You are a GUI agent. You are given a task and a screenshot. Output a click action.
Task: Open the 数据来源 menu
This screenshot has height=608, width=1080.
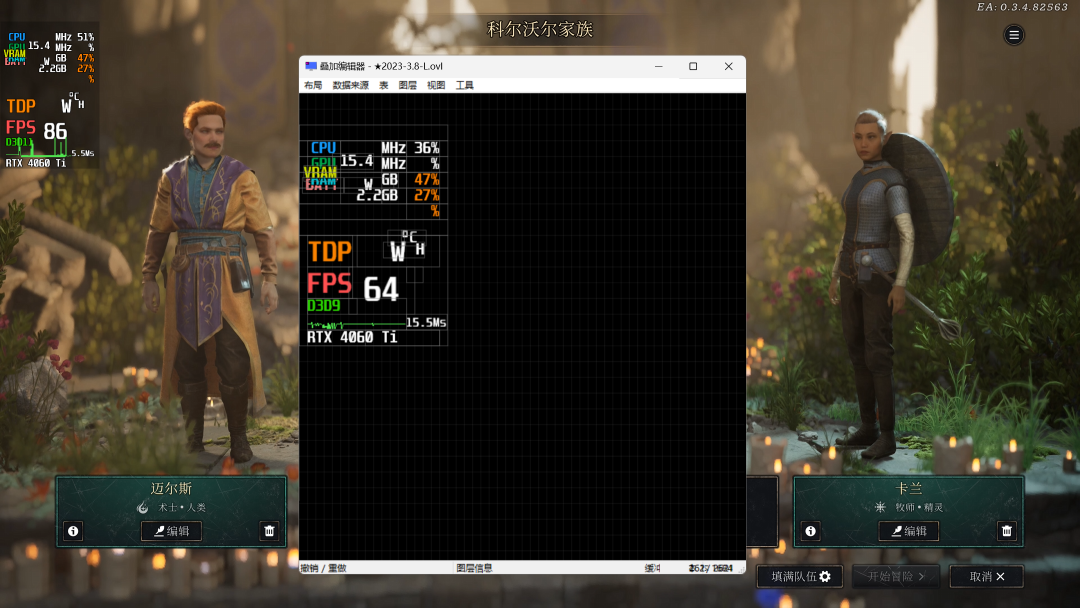coord(351,85)
